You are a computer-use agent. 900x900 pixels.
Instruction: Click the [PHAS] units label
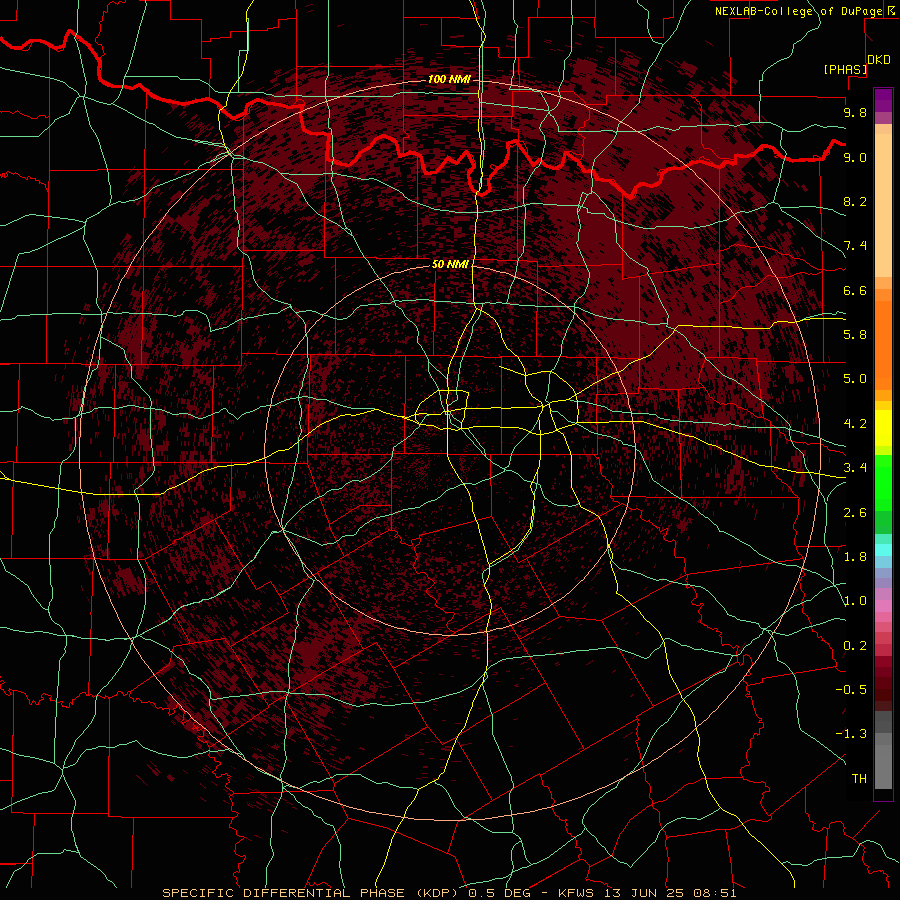(x=845, y=69)
